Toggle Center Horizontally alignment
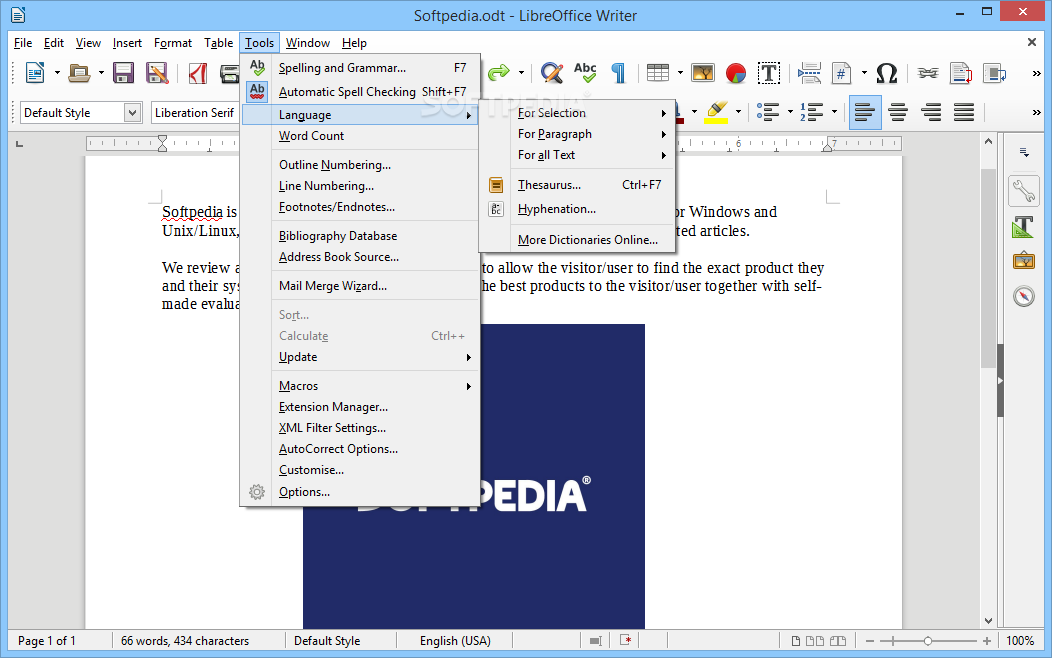 (x=898, y=112)
